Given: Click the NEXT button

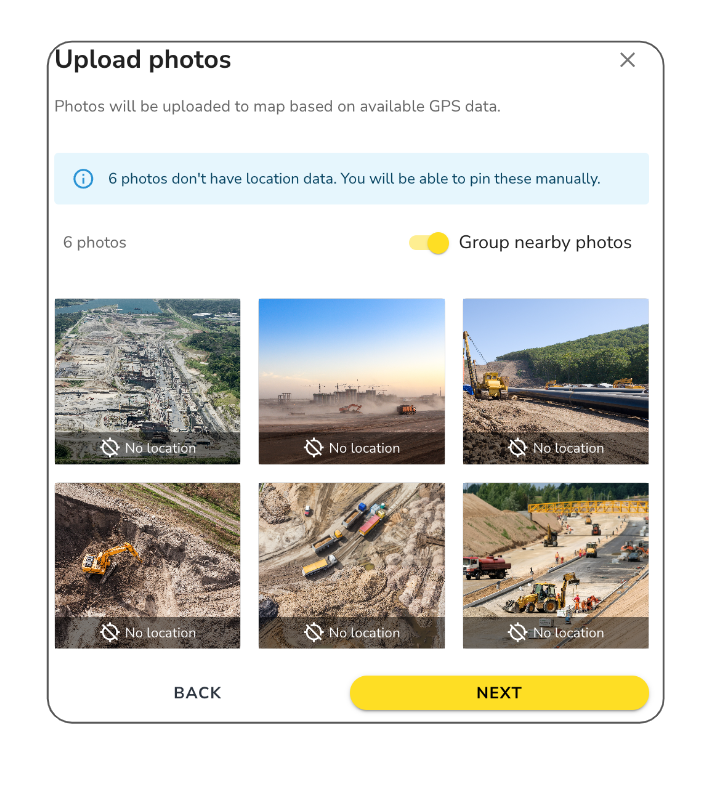Looking at the screenshot, I should (499, 693).
